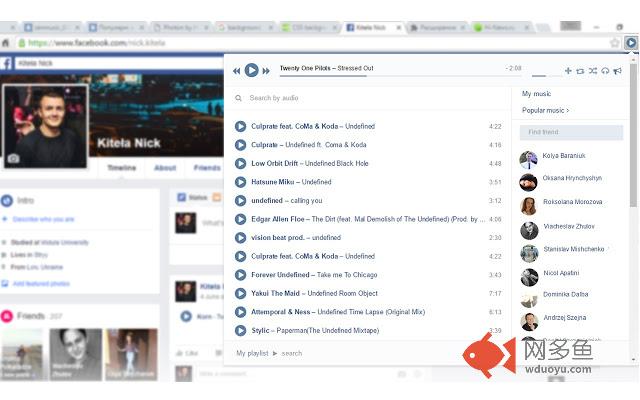Open Kolya Baraniuk's music

564,156
